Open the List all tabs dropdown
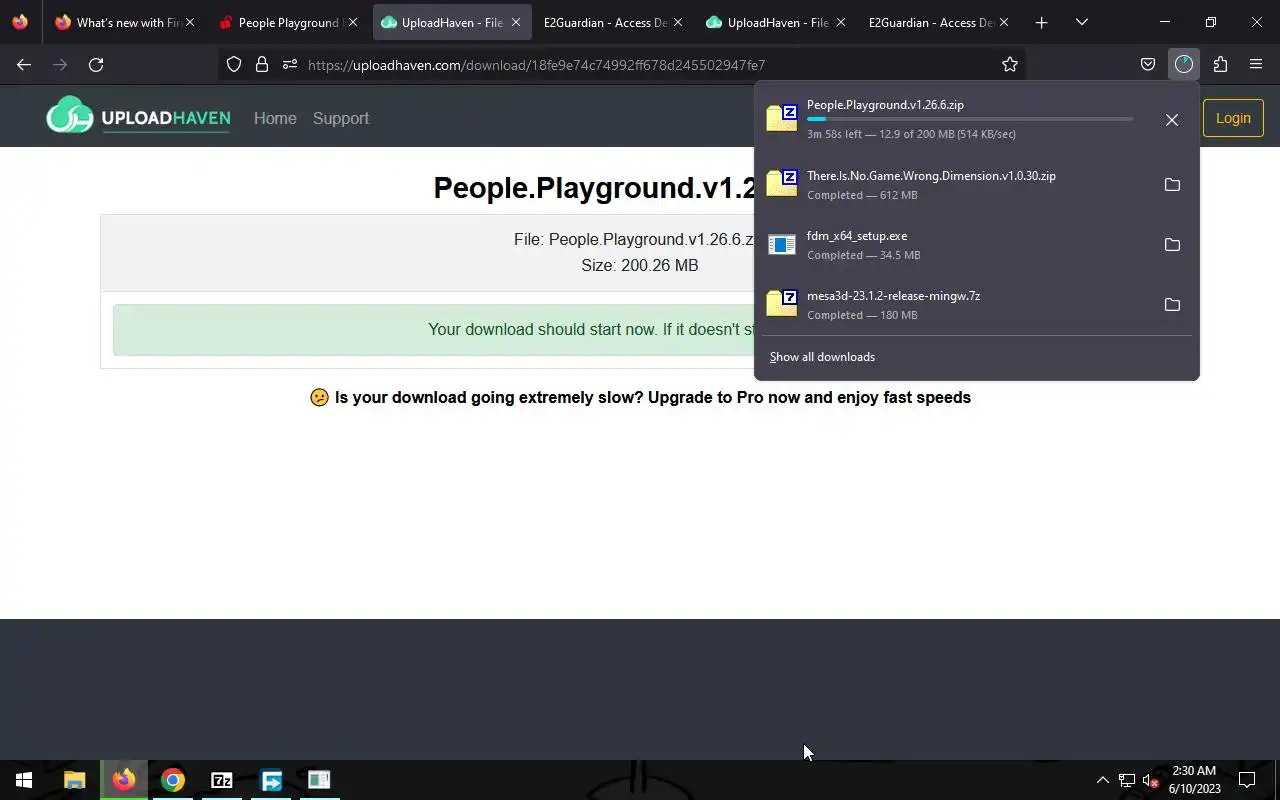This screenshot has width=1280, height=800. pos(1082,22)
